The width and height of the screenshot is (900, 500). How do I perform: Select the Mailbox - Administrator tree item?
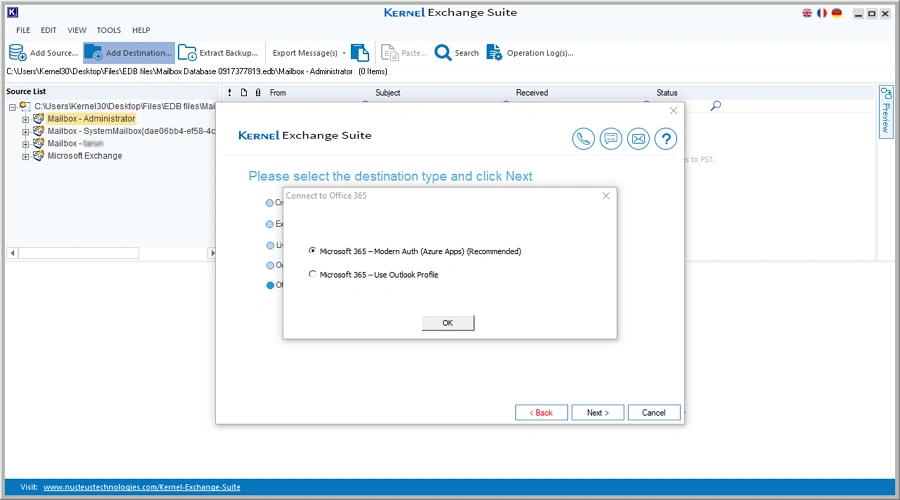[x=91, y=118]
